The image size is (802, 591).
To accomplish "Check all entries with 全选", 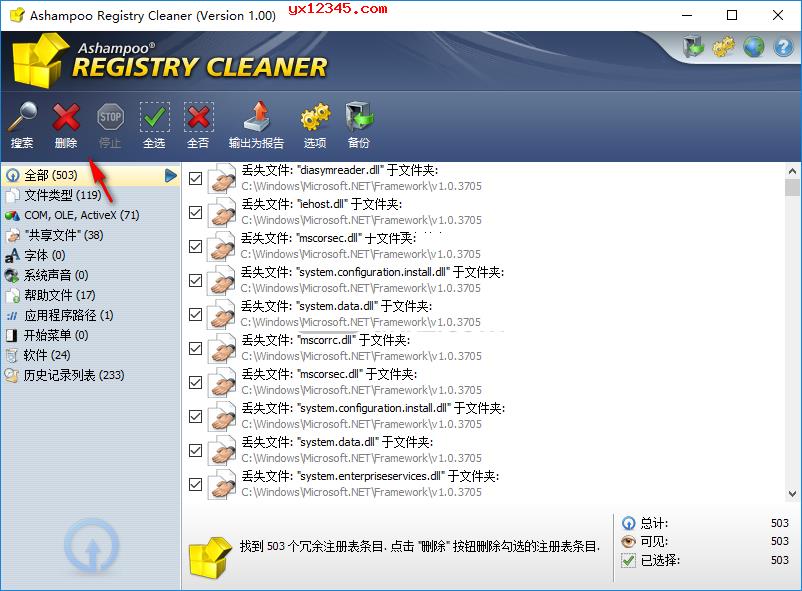I will (x=154, y=124).
